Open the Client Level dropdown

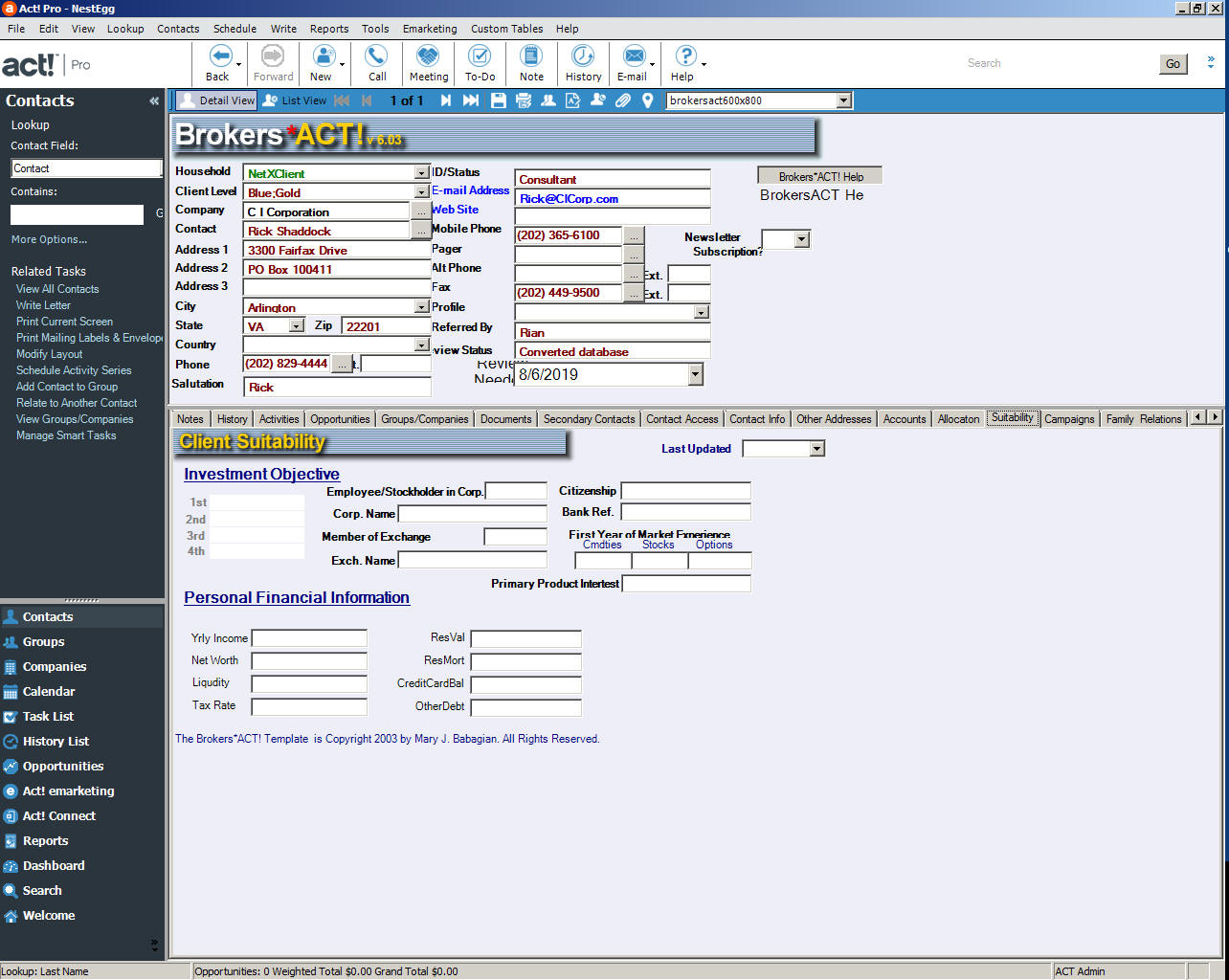point(421,192)
